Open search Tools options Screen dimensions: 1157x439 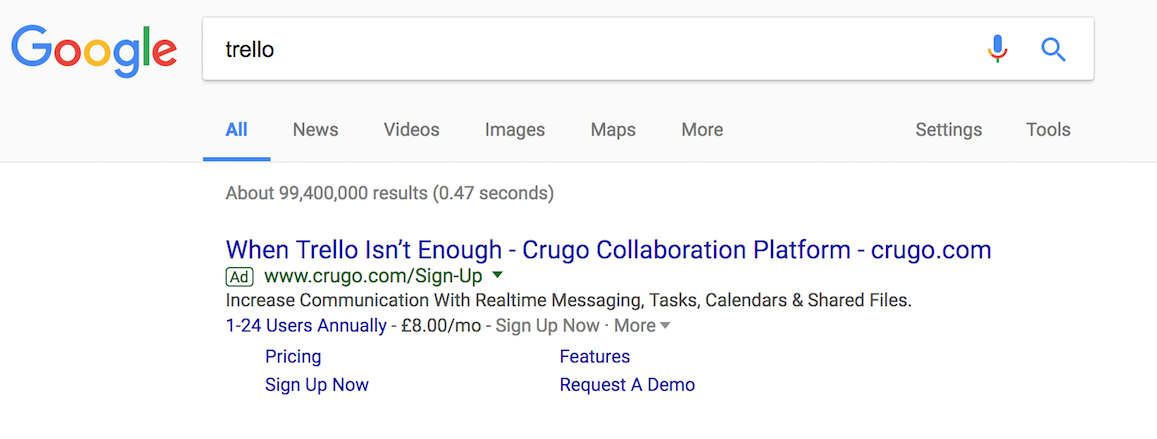point(1048,130)
